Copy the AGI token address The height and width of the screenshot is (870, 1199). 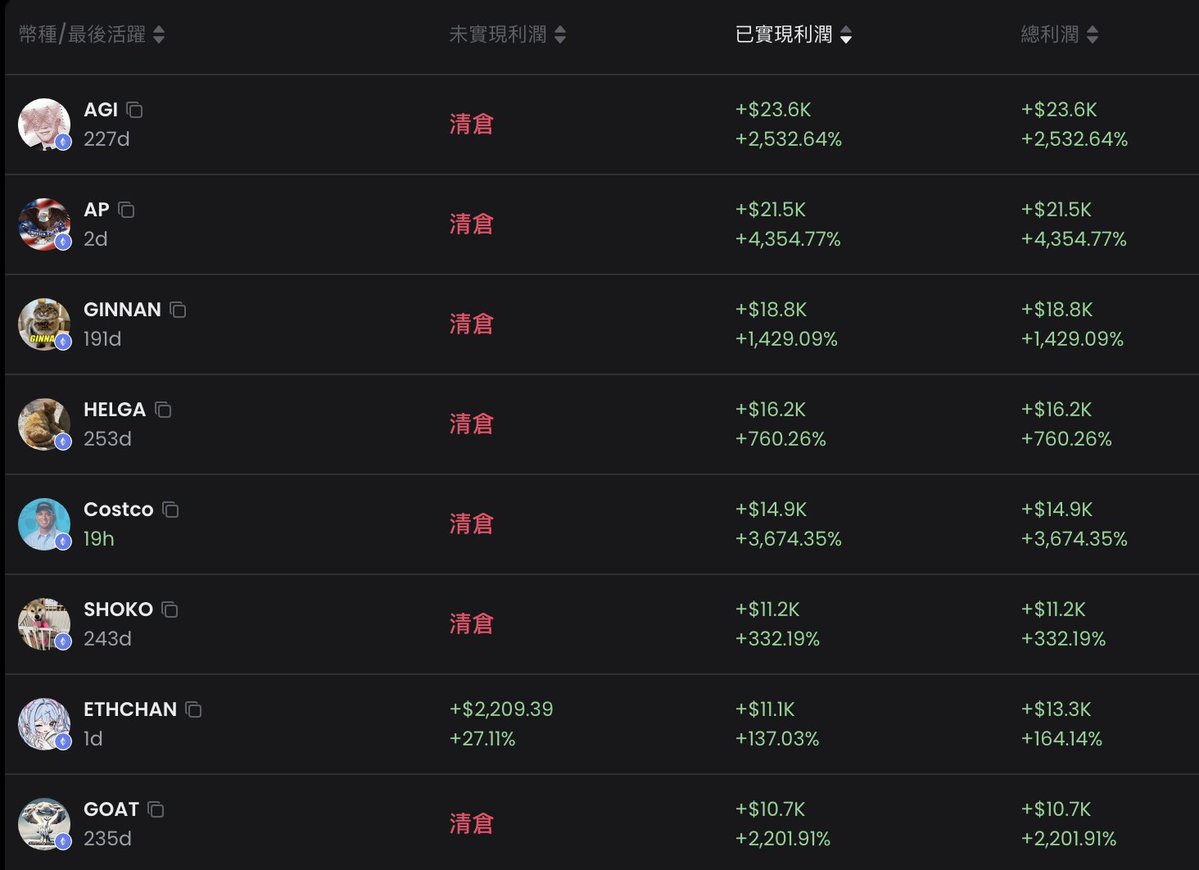(x=135, y=110)
